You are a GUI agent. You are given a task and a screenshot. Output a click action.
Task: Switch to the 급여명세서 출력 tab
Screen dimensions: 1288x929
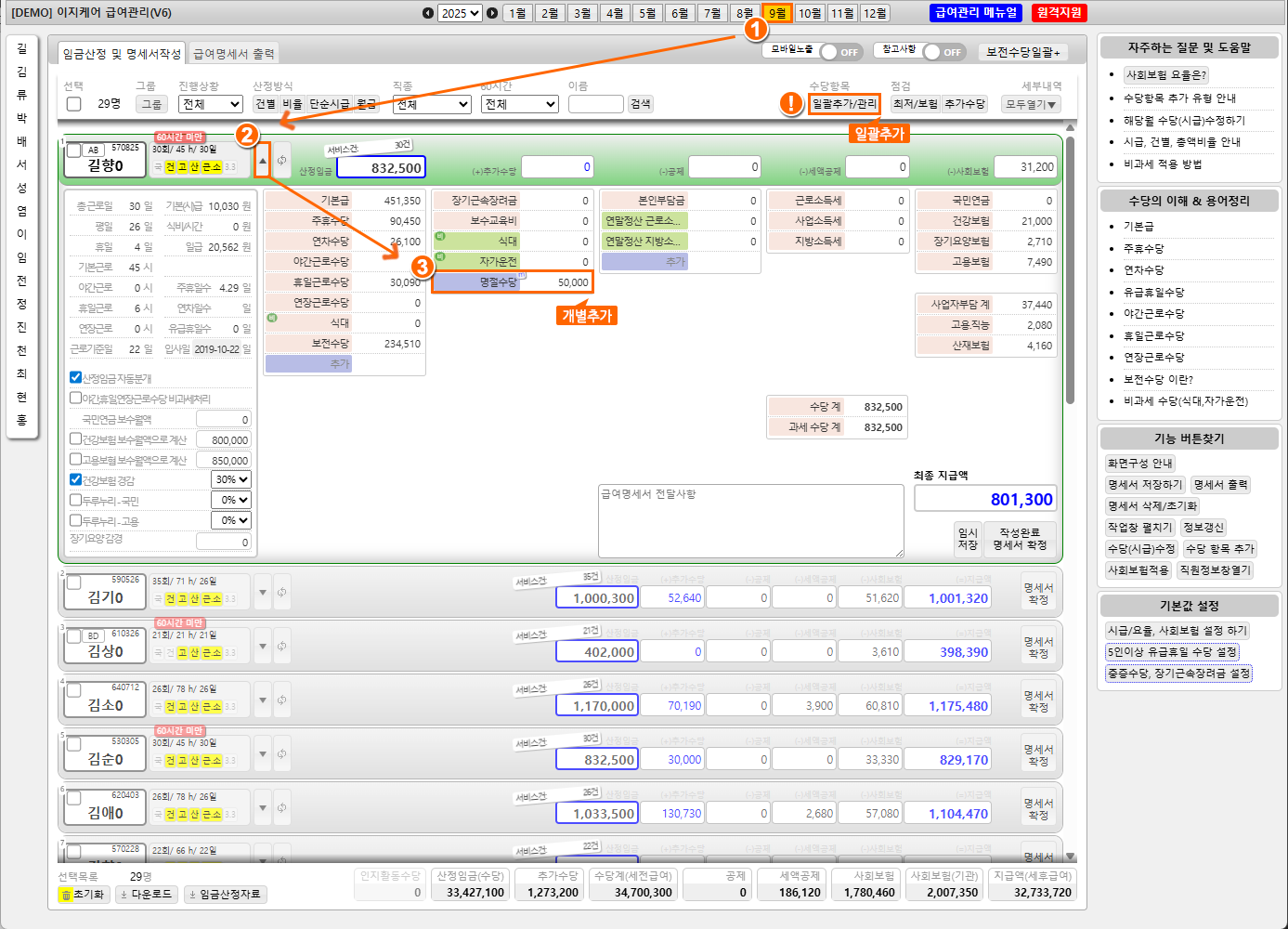tap(233, 54)
